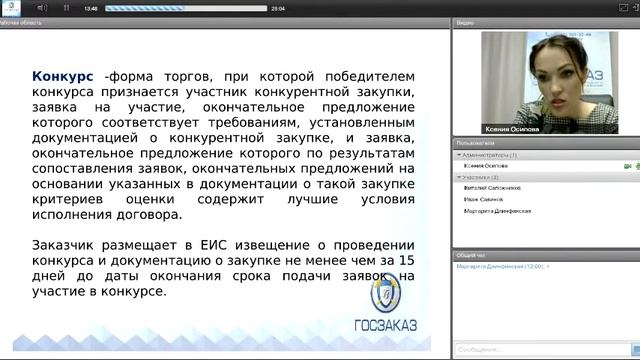Click the Видео panel header
This screenshot has width=640, height=360.
point(546,23)
